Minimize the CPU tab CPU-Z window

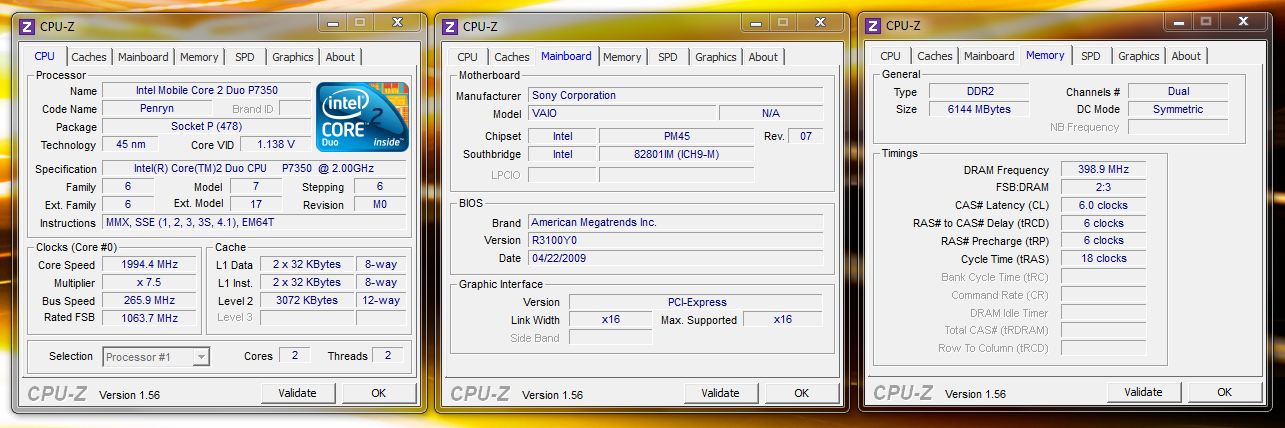click(333, 21)
